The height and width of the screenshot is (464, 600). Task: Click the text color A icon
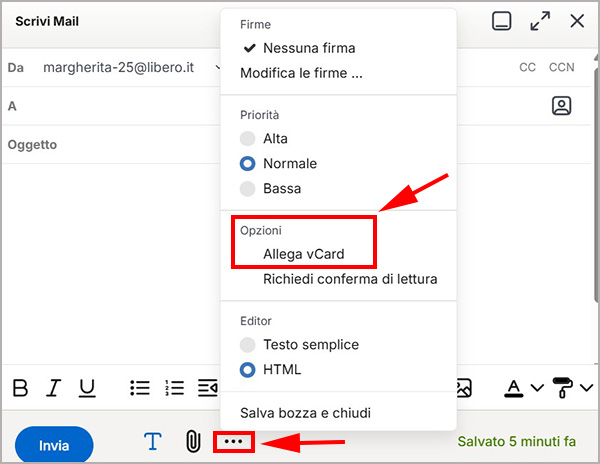(514, 388)
